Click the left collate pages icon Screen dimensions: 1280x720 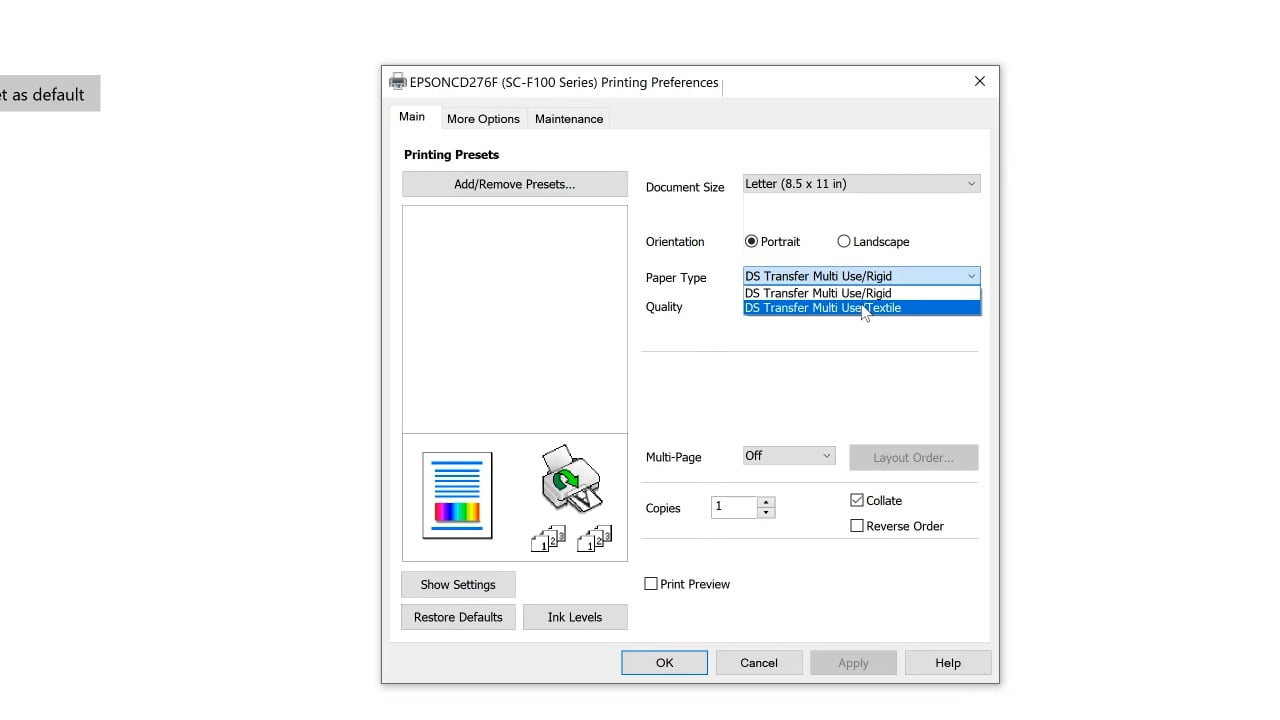pos(548,538)
